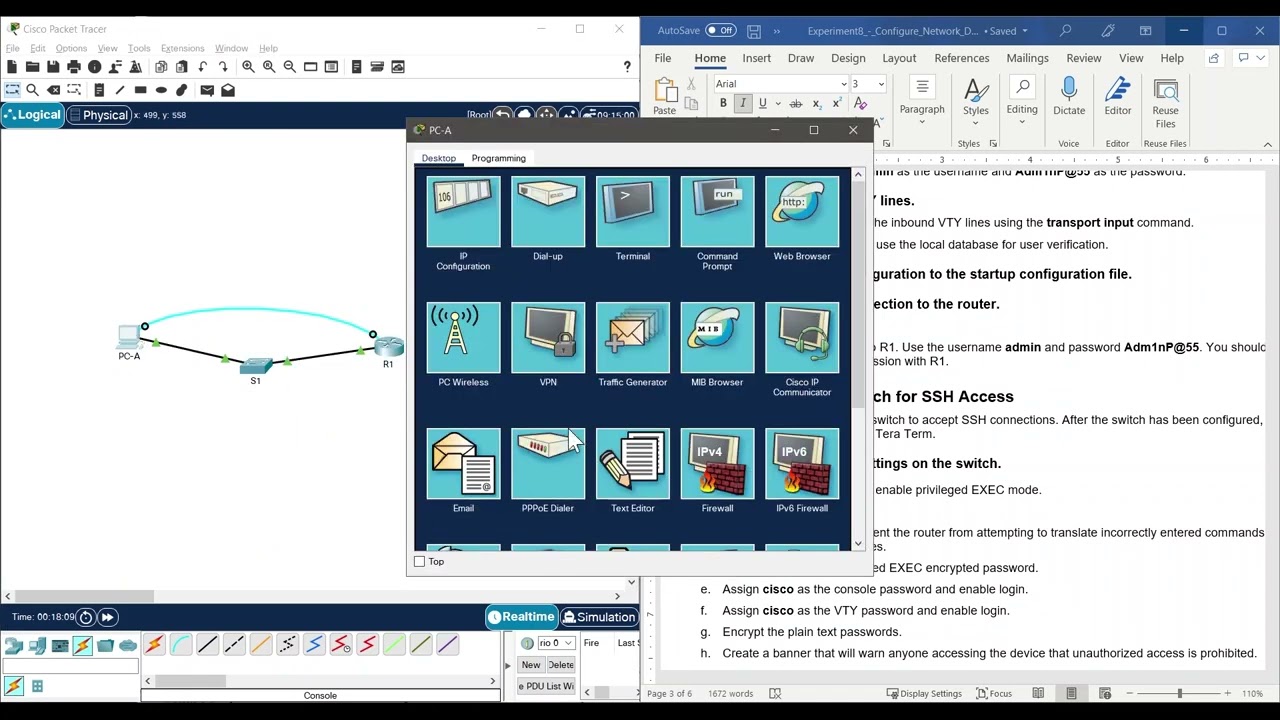
Task: Open the MIB Browser app
Action: coord(717,338)
